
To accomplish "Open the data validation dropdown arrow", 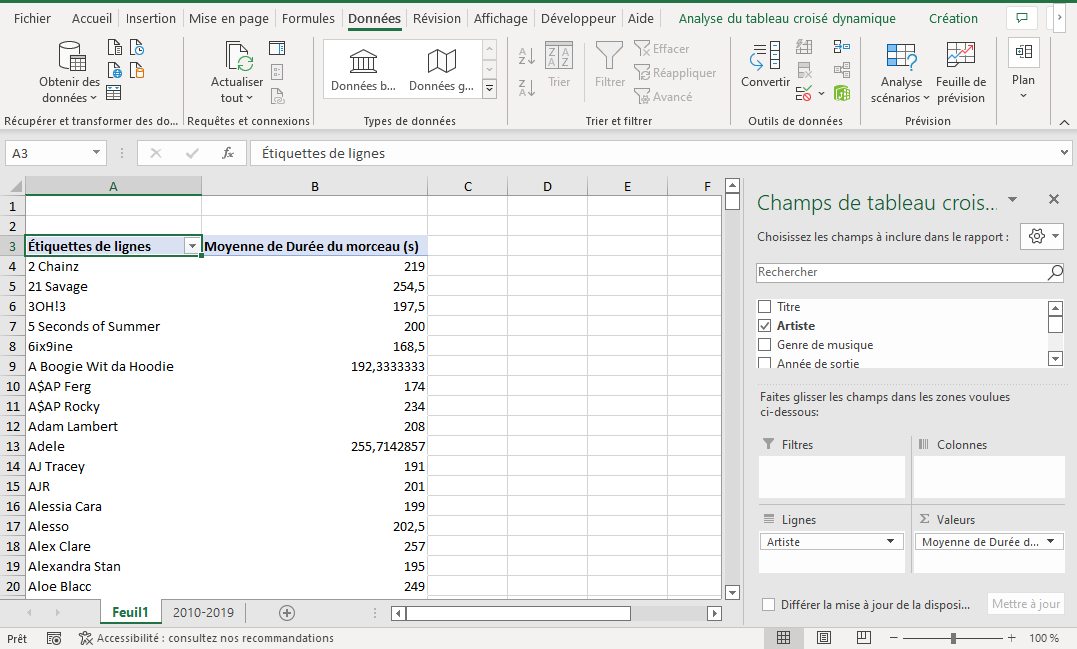I will click(x=821, y=93).
